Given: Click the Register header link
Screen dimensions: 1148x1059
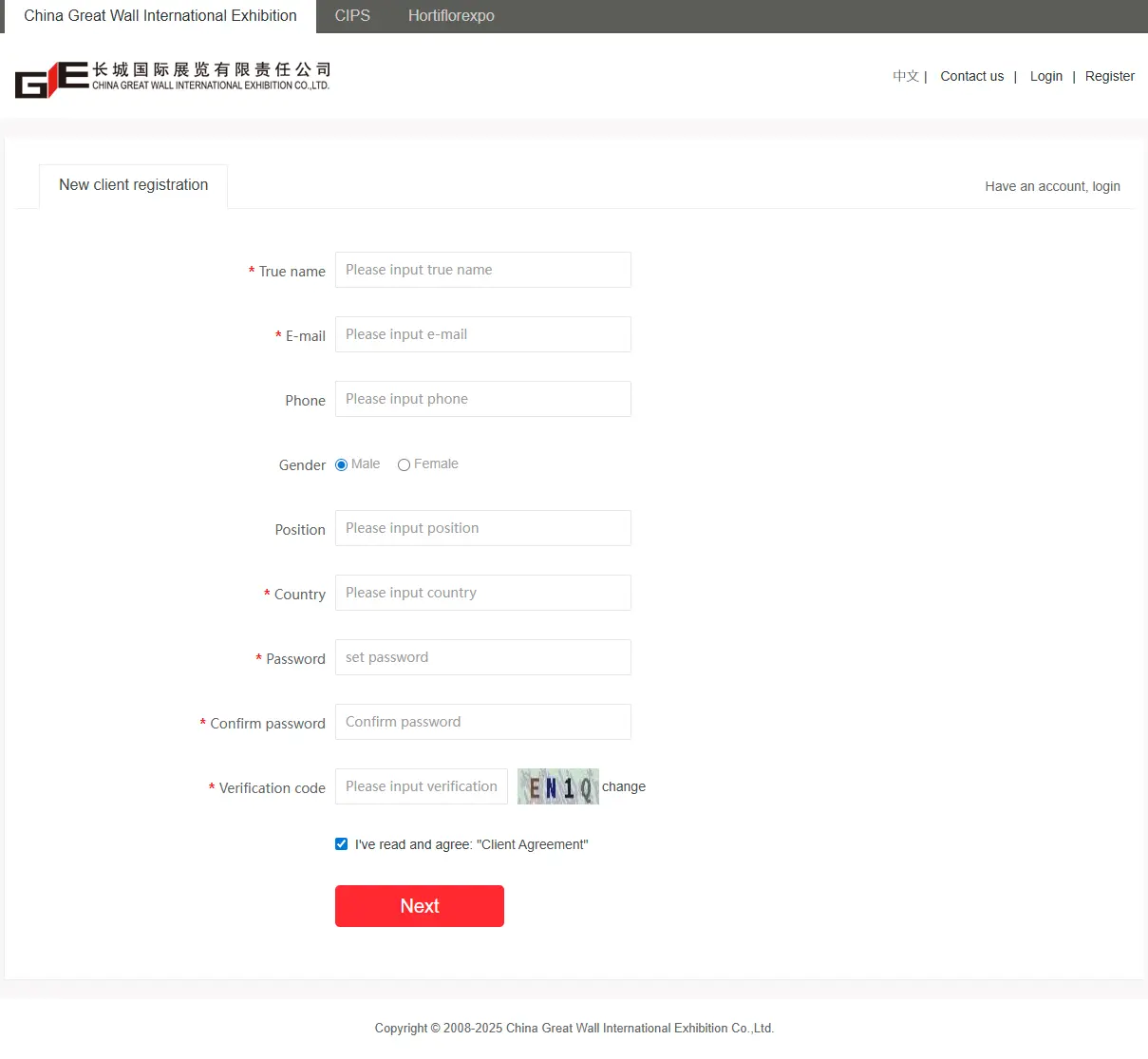Looking at the screenshot, I should 1109,76.
